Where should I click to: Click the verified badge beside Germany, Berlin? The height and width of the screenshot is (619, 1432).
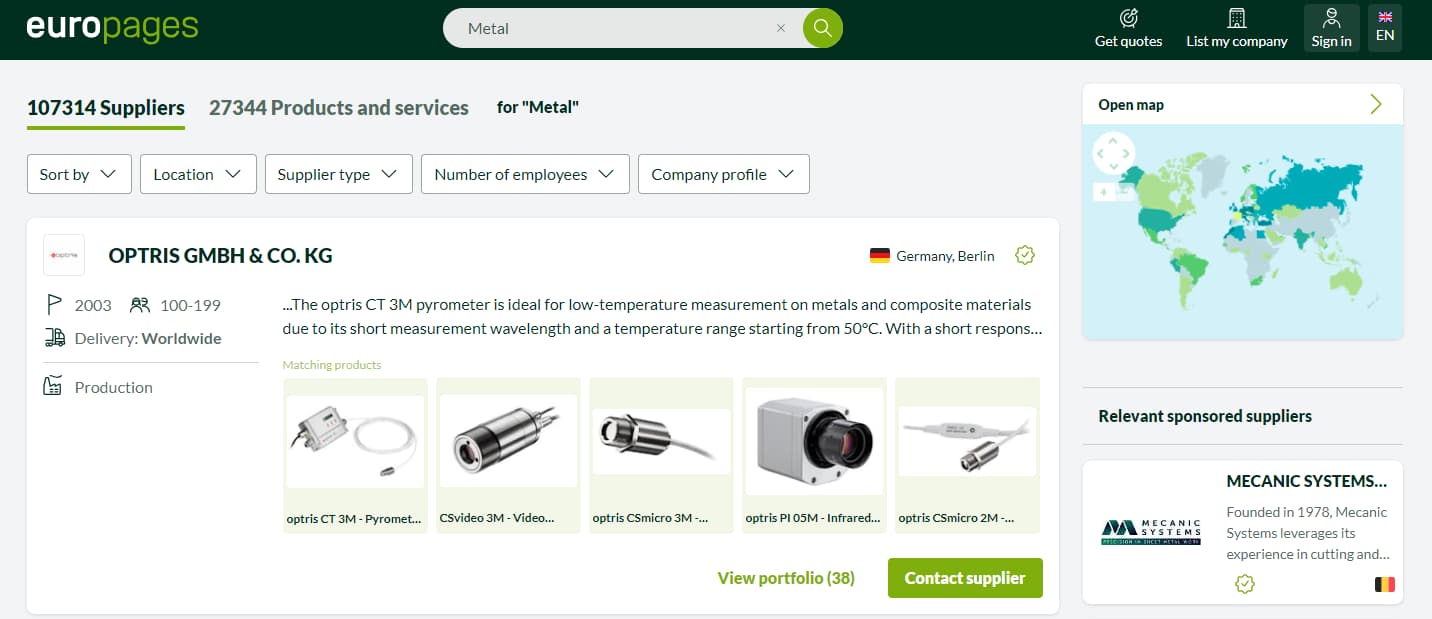(x=1024, y=255)
